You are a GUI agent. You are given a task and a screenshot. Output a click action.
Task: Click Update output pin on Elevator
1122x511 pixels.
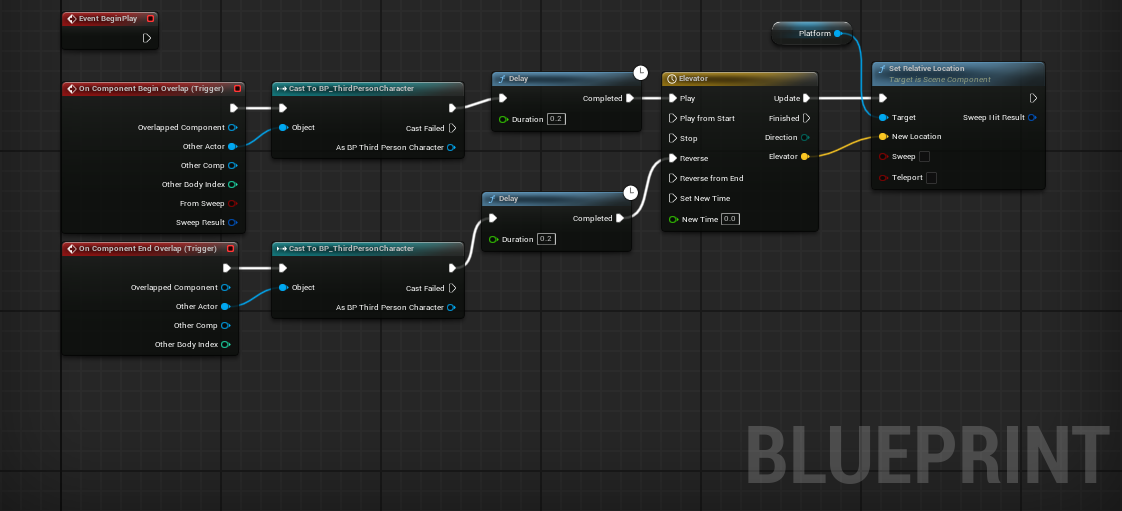[x=806, y=99]
